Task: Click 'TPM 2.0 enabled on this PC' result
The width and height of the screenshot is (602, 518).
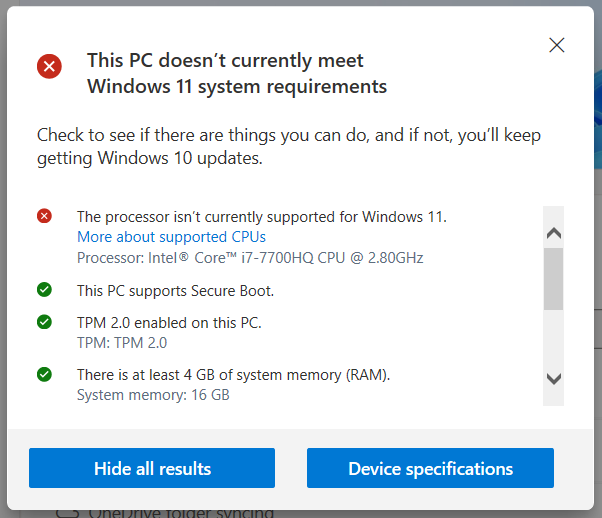Action: coord(169,323)
